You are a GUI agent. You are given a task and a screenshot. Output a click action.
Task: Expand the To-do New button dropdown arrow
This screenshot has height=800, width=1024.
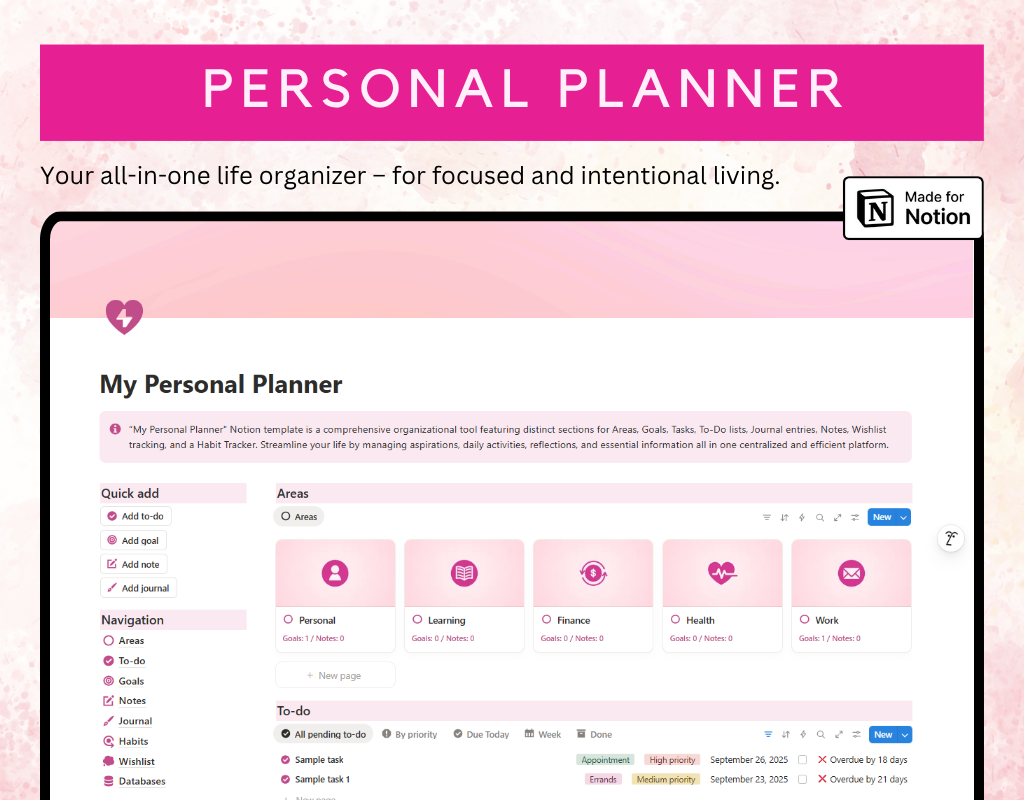905,734
